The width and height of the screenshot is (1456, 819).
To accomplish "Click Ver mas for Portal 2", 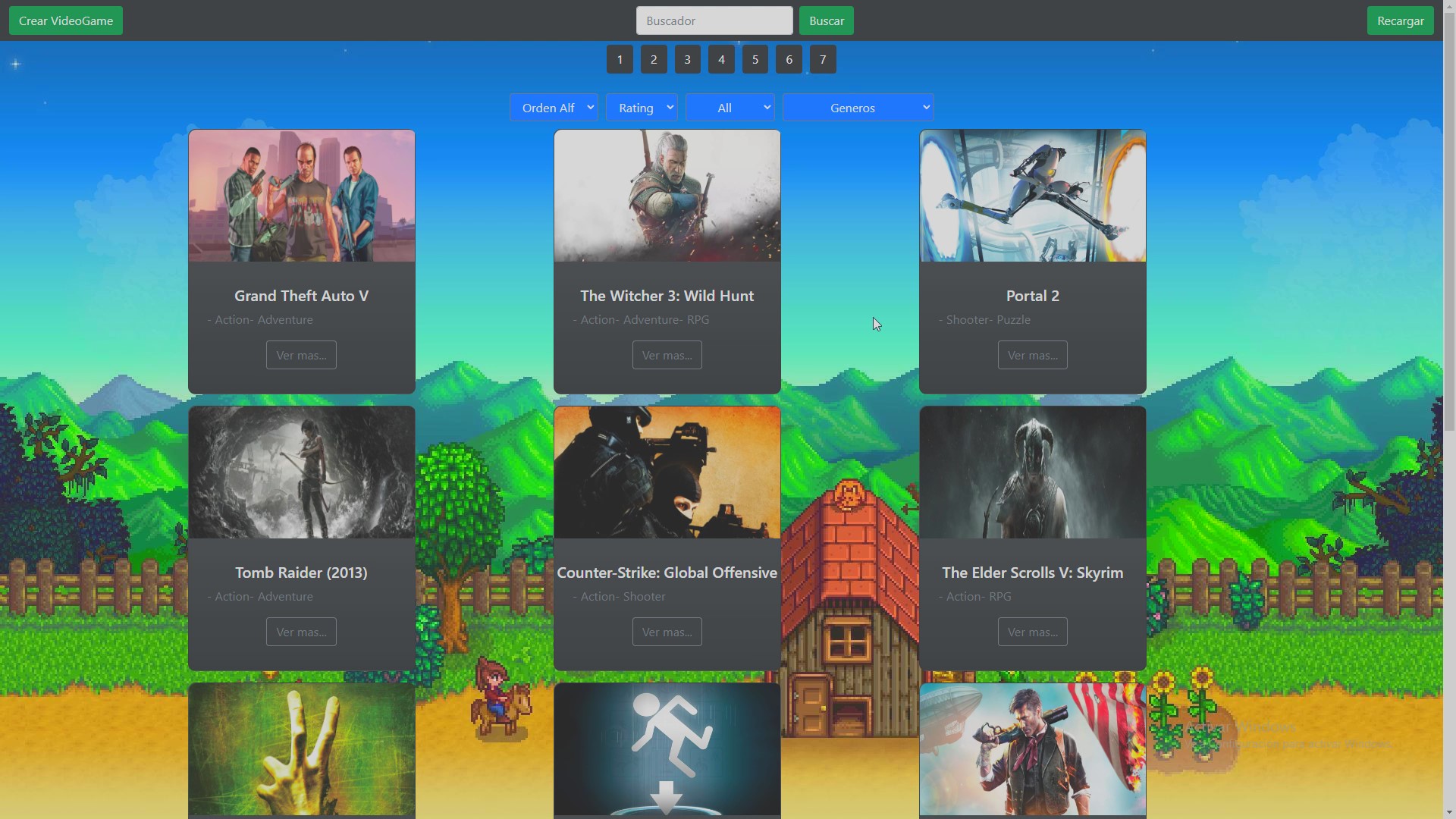I will pyautogui.click(x=1033, y=355).
